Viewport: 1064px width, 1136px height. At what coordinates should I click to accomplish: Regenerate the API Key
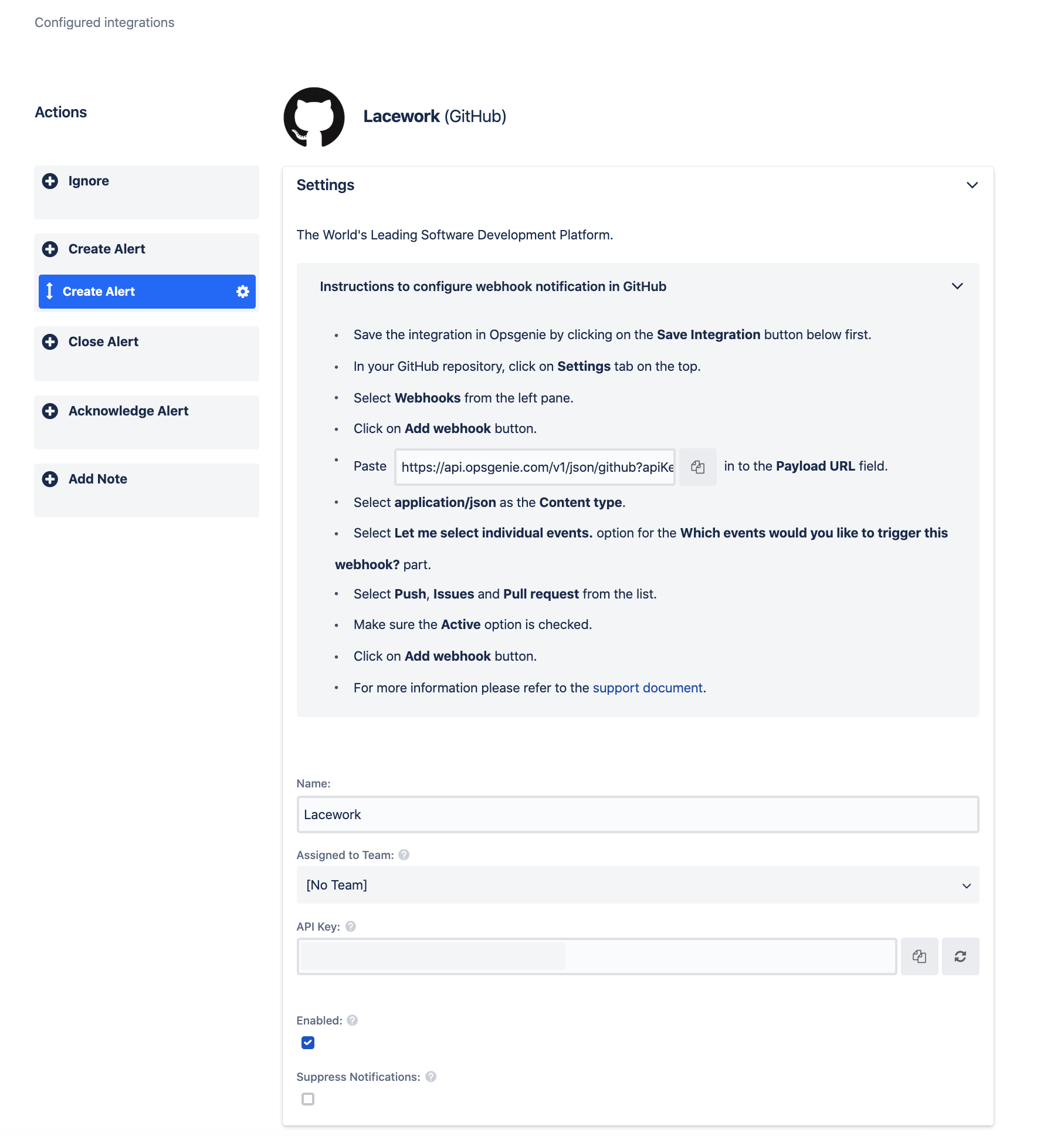(x=960, y=956)
